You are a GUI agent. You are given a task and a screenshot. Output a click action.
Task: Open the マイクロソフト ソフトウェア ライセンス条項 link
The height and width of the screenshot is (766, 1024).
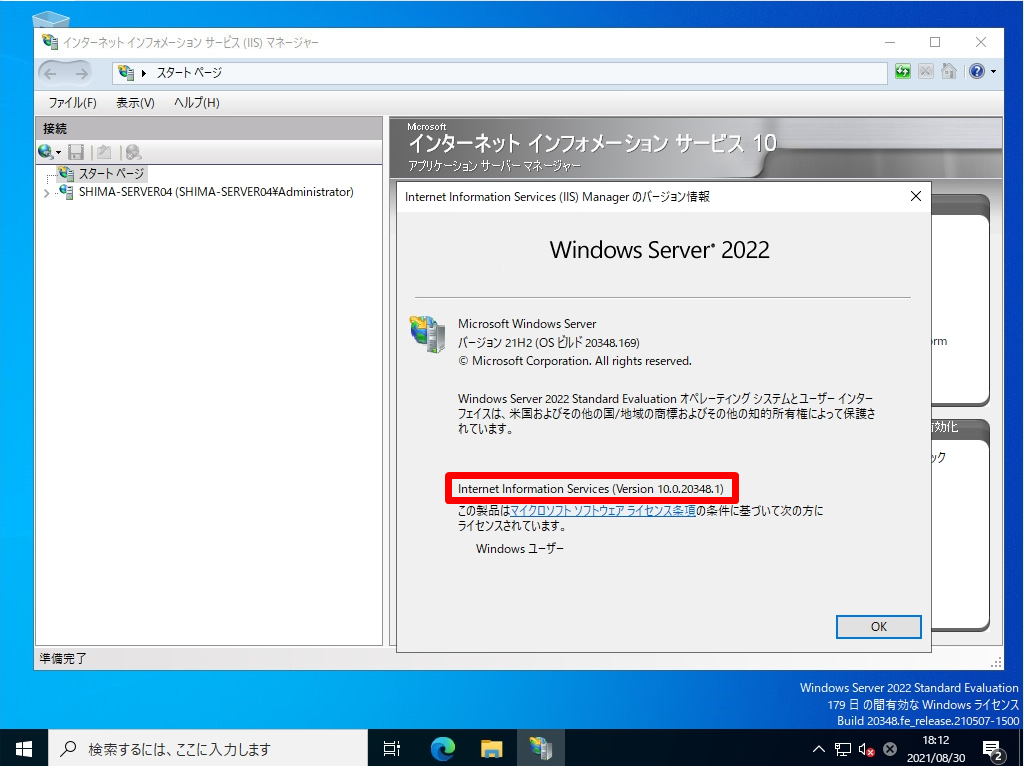[602, 511]
